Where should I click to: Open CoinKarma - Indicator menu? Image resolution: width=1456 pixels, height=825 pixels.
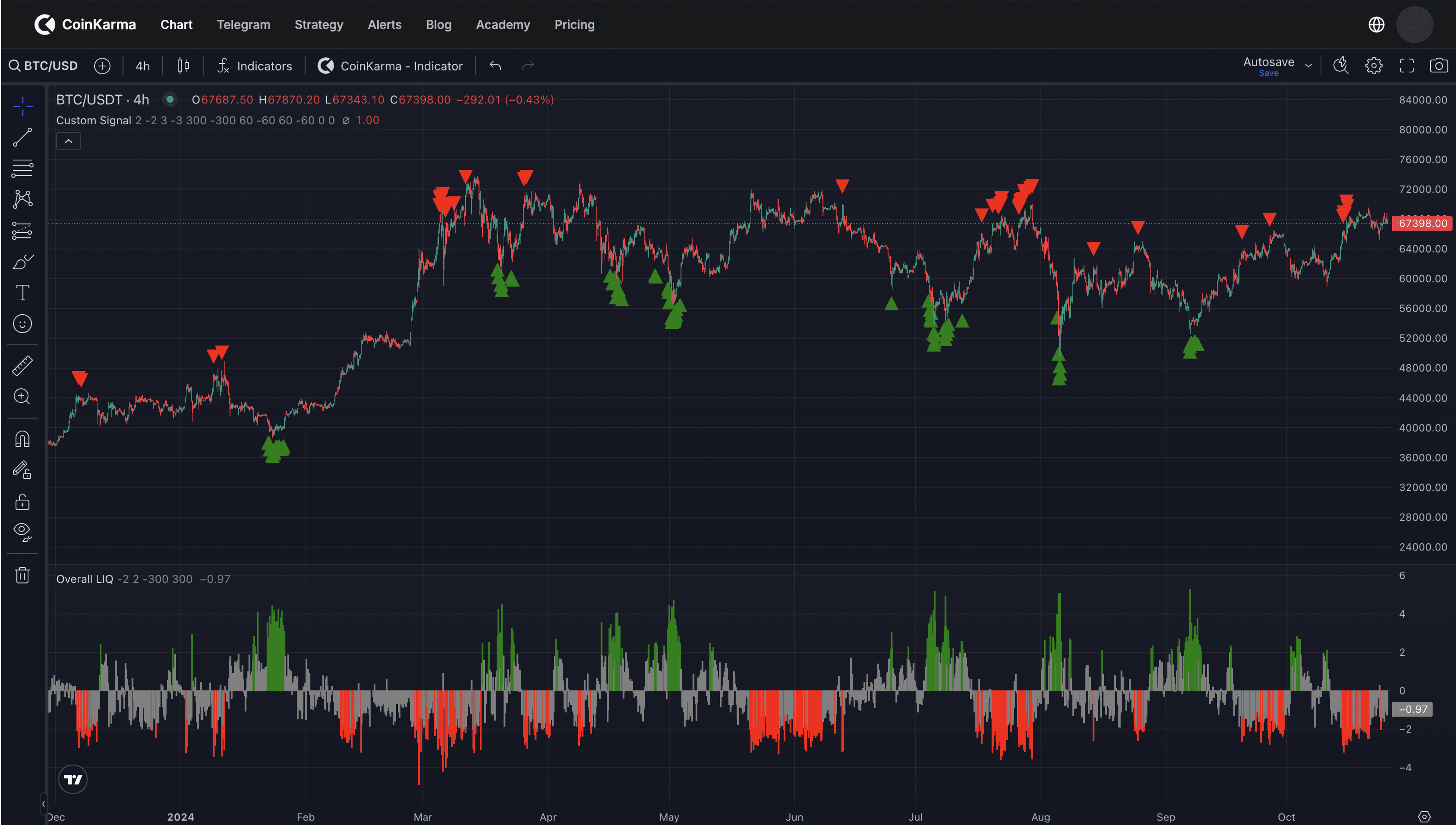(390, 66)
